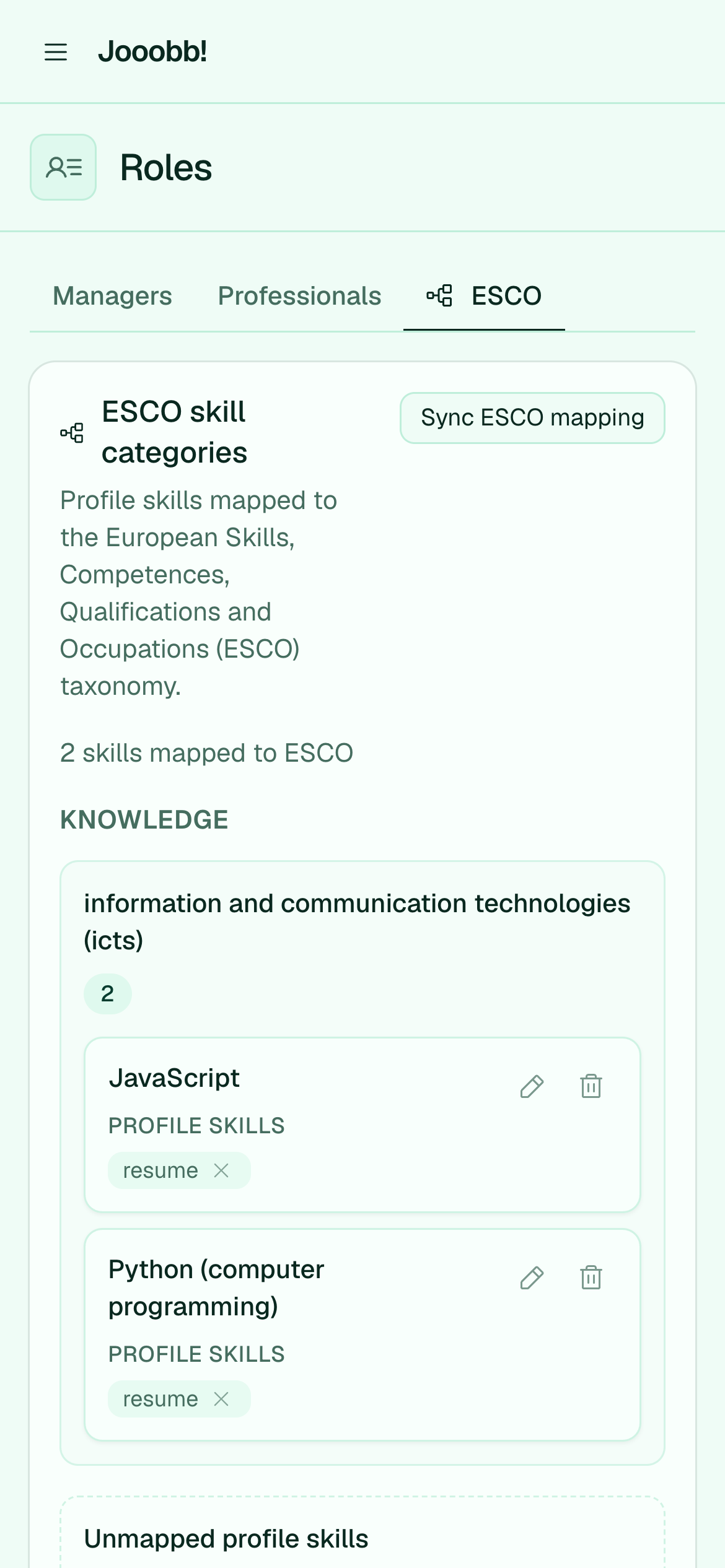Click the Roles page icon
The width and height of the screenshot is (725, 1568).
(x=63, y=167)
